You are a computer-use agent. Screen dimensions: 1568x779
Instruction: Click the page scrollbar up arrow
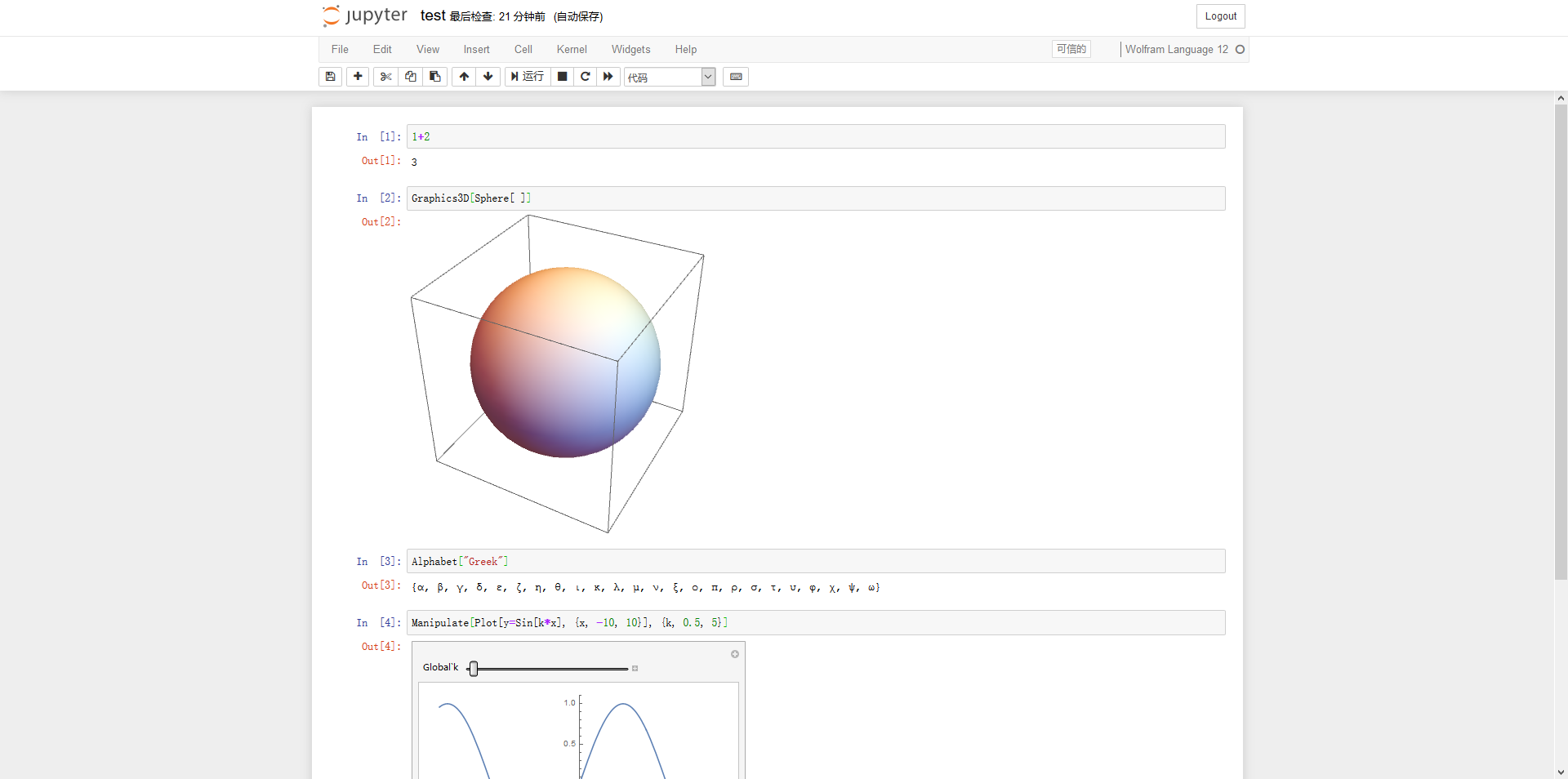click(1561, 98)
